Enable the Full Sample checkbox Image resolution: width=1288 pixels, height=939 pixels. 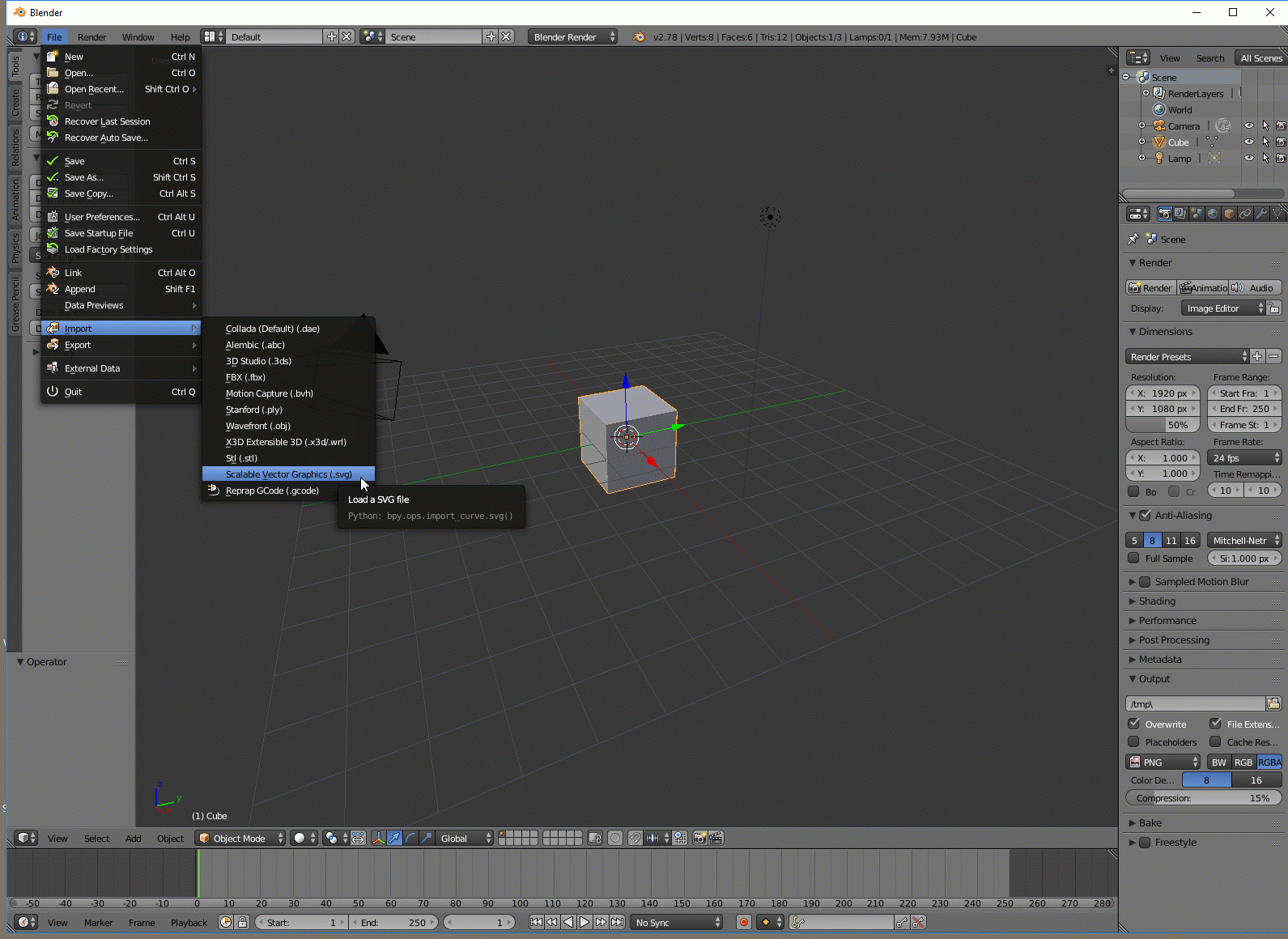pyautogui.click(x=1133, y=558)
